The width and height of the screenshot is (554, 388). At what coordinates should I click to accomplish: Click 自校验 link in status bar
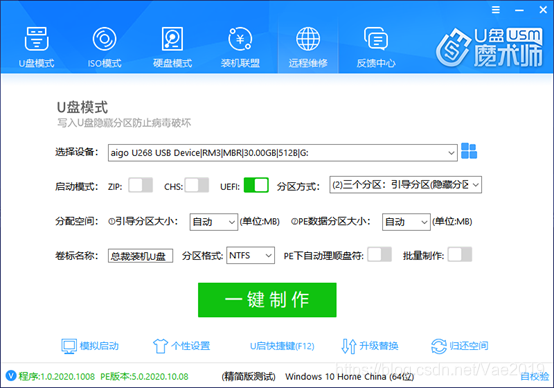pyautogui.click(x=535, y=377)
